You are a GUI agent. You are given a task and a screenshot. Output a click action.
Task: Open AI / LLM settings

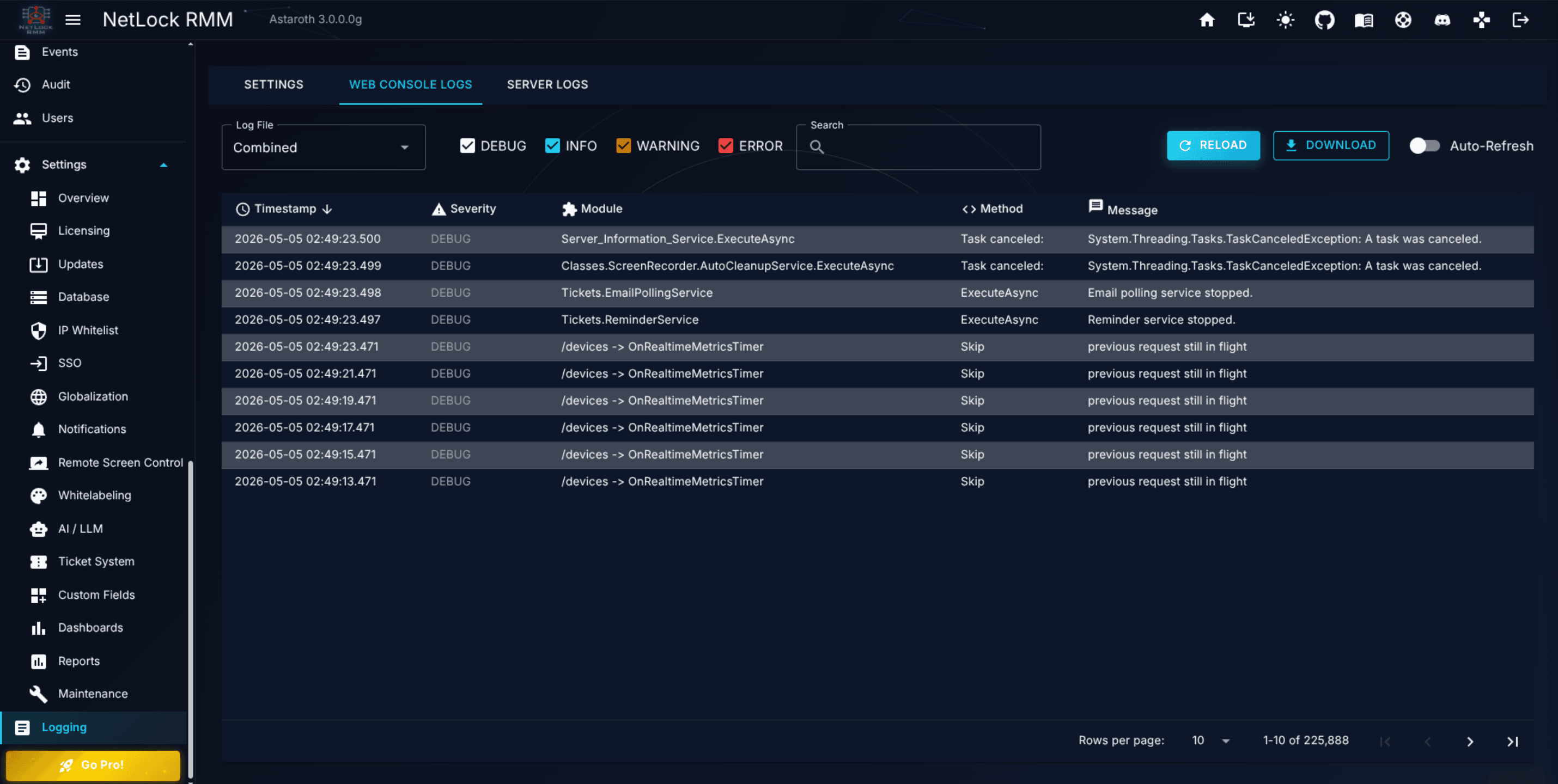[94, 528]
